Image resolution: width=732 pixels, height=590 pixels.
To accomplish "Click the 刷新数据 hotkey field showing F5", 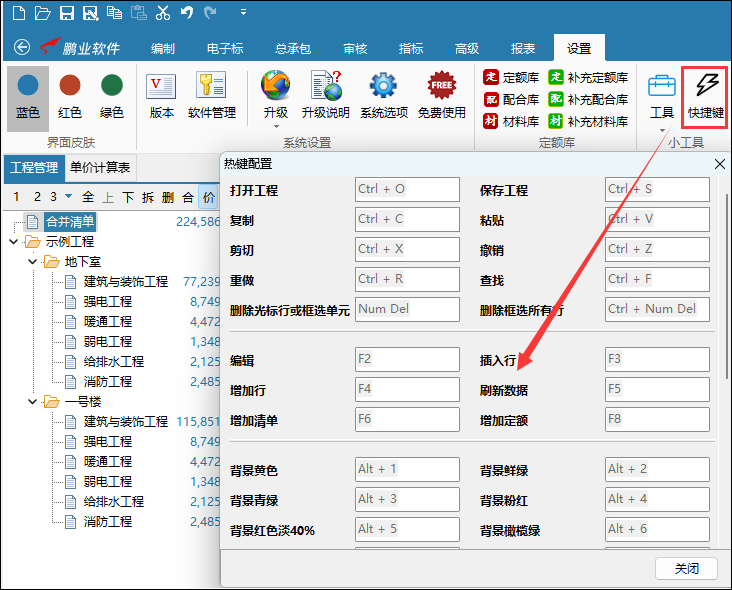I will pos(657,389).
